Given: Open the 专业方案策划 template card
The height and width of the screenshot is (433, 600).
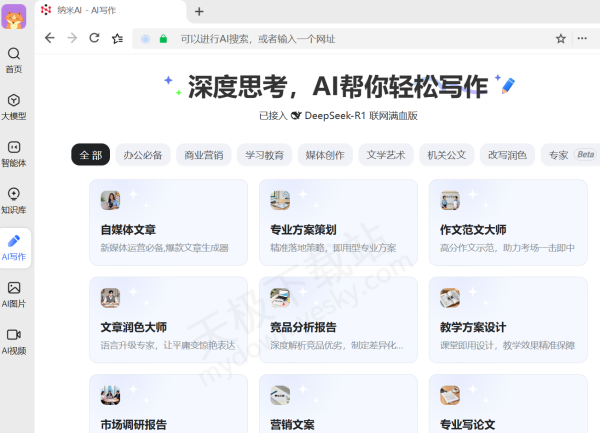Looking at the screenshot, I should coord(338,217).
